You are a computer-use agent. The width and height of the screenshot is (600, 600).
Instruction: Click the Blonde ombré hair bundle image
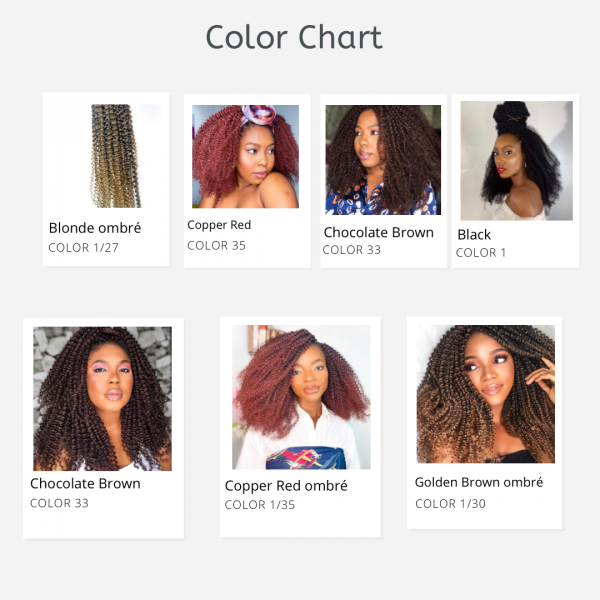(x=116, y=156)
